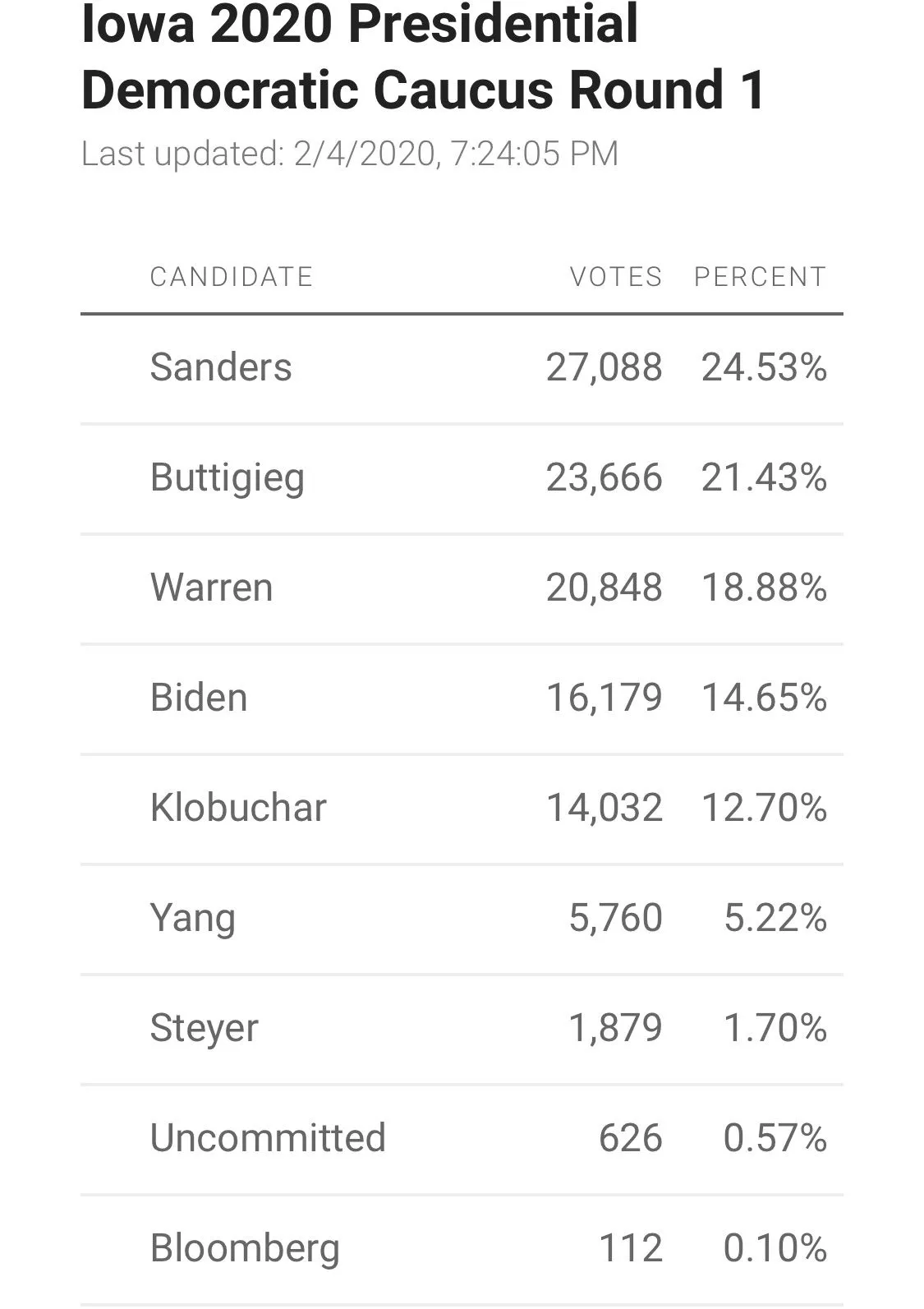This screenshot has height=1309, width=924.
Task: Click the CANDIDATE column header
Action: coord(231,277)
